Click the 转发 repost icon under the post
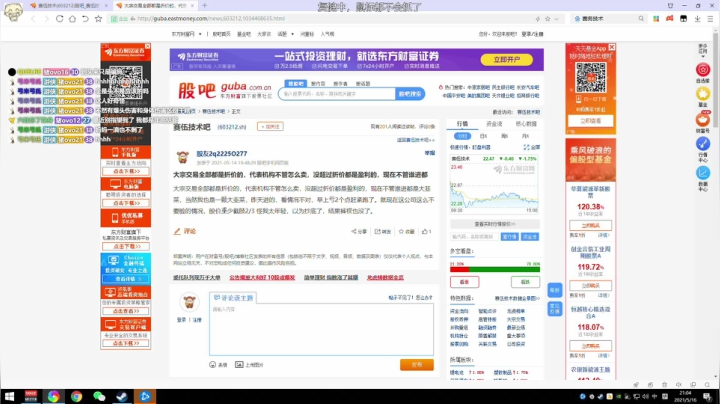 pos(377,231)
